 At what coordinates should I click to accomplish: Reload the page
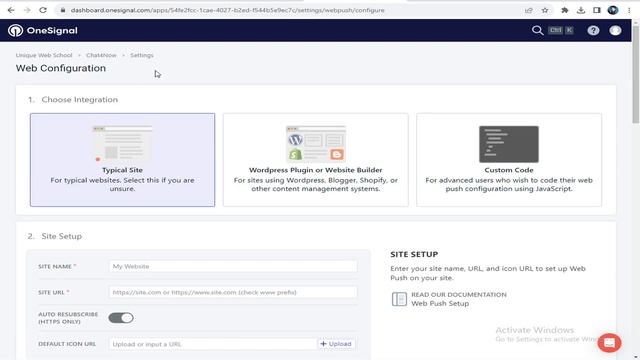[x=43, y=10]
